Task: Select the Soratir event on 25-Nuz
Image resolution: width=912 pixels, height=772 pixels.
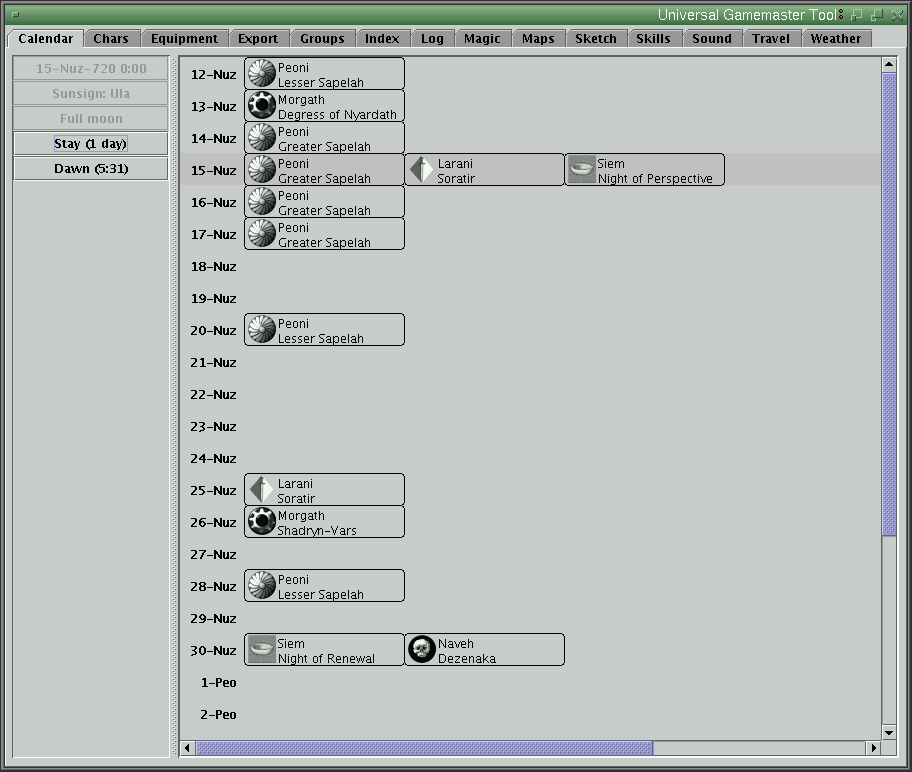Action: (325, 489)
